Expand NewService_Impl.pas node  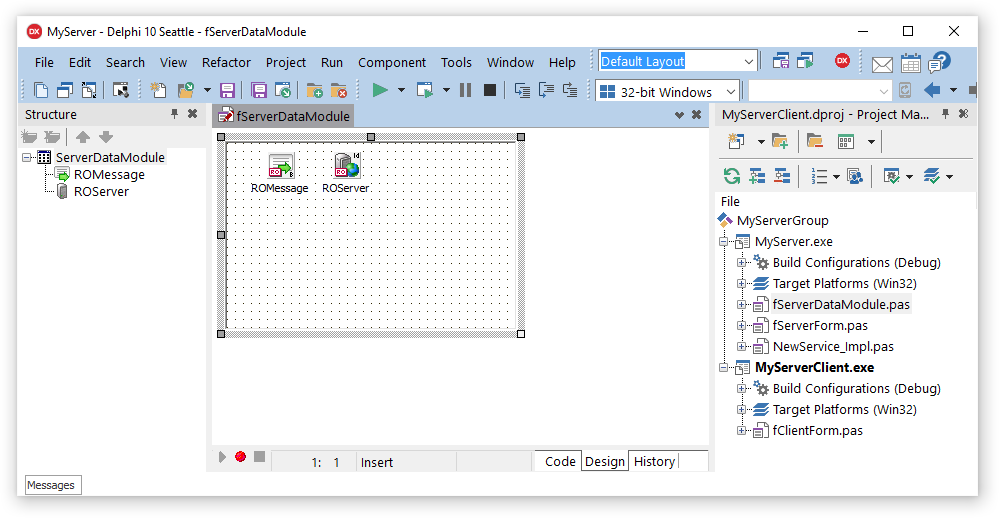[x=742, y=347]
